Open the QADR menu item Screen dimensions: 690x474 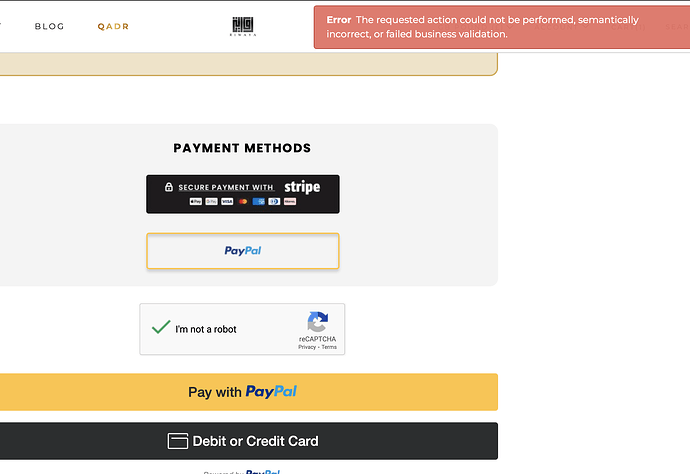113,26
